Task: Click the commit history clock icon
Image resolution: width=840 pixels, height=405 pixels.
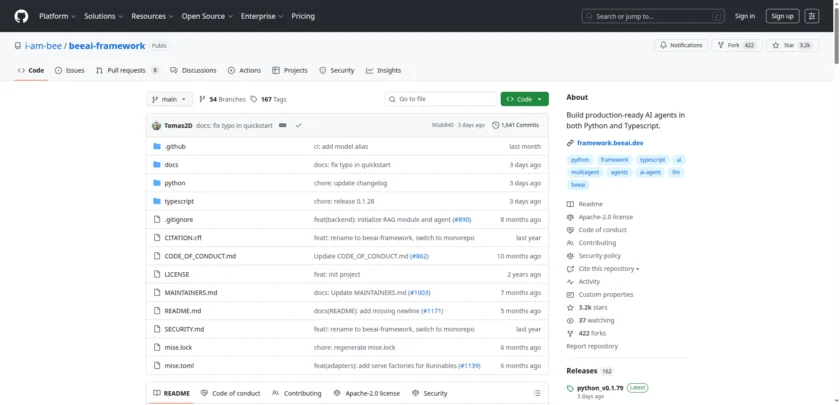Action: pos(496,125)
